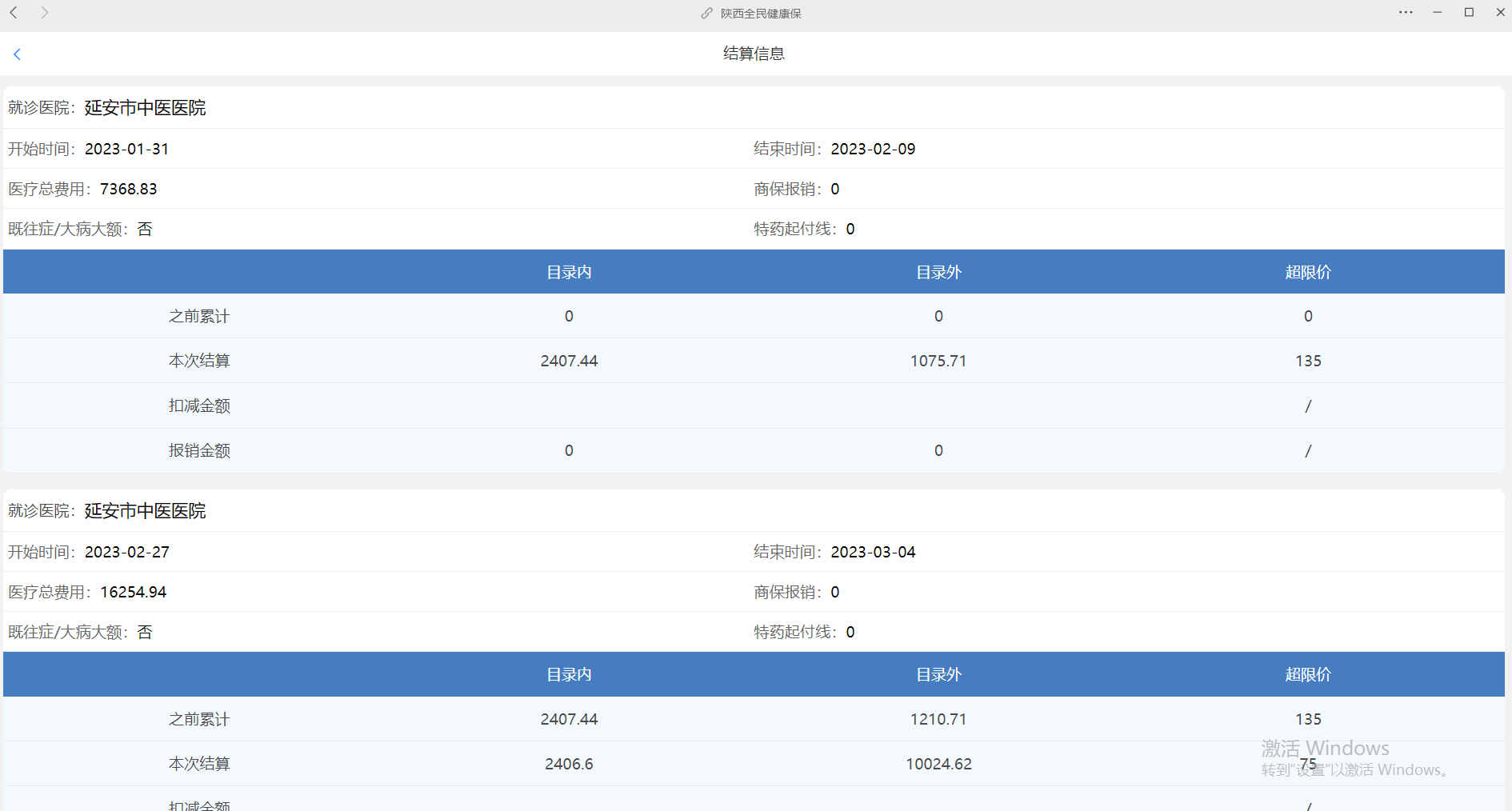Click the total cost value 16254.94
Image resolution: width=1512 pixels, height=811 pixels.
133,592
